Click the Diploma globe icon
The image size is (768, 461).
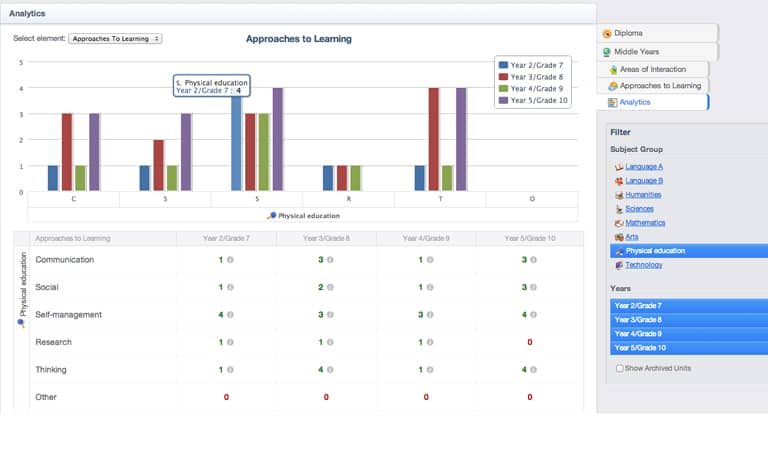607,33
